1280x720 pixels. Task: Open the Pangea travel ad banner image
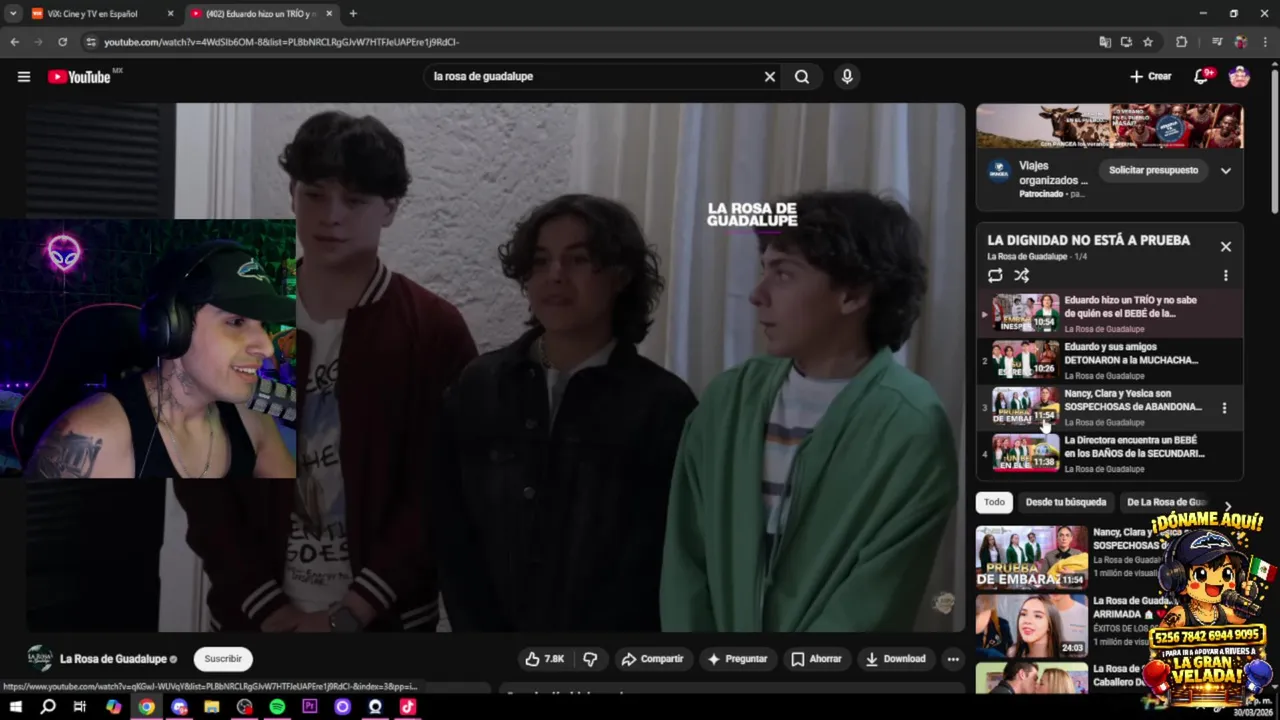(1110, 127)
